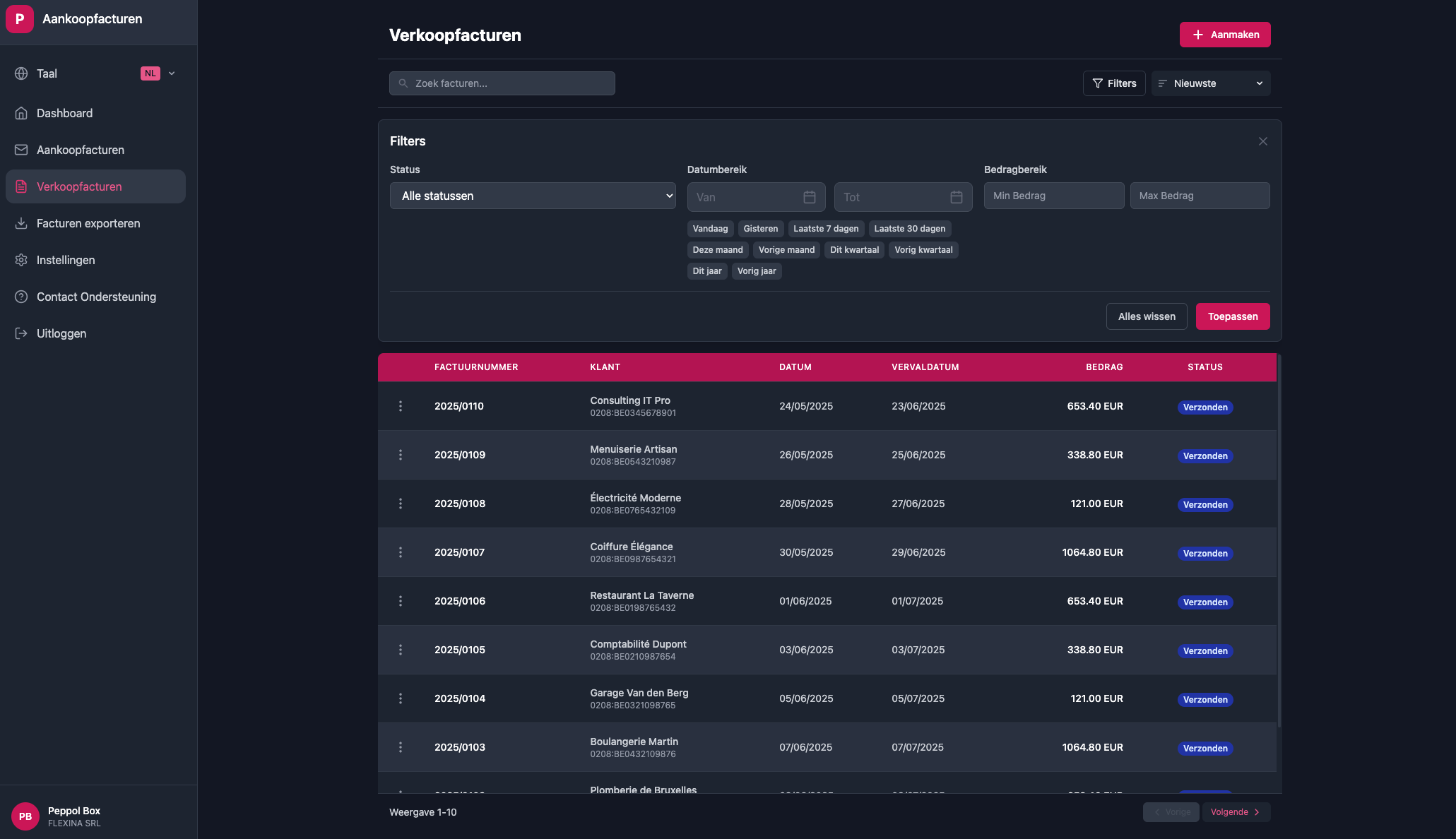Click customer name Restaurant La Taverne
Image resolution: width=1456 pixels, height=839 pixels.
642,595
